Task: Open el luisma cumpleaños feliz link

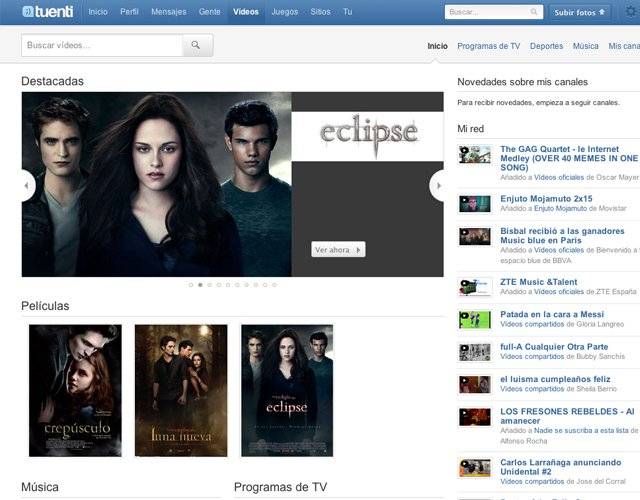Action: pos(555,379)
